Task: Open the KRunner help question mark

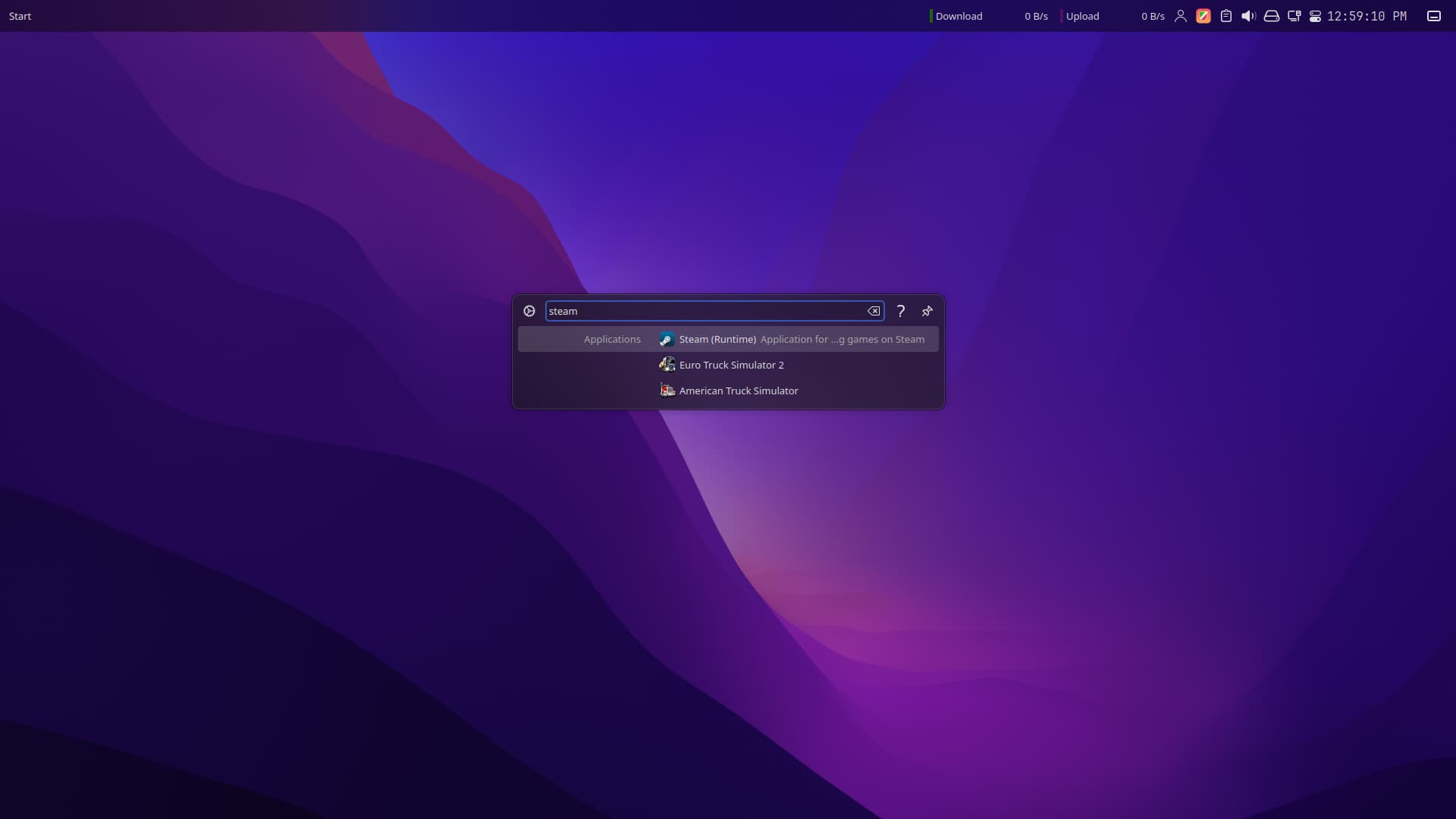Action: pyautogui.click(x=901, y=311)
